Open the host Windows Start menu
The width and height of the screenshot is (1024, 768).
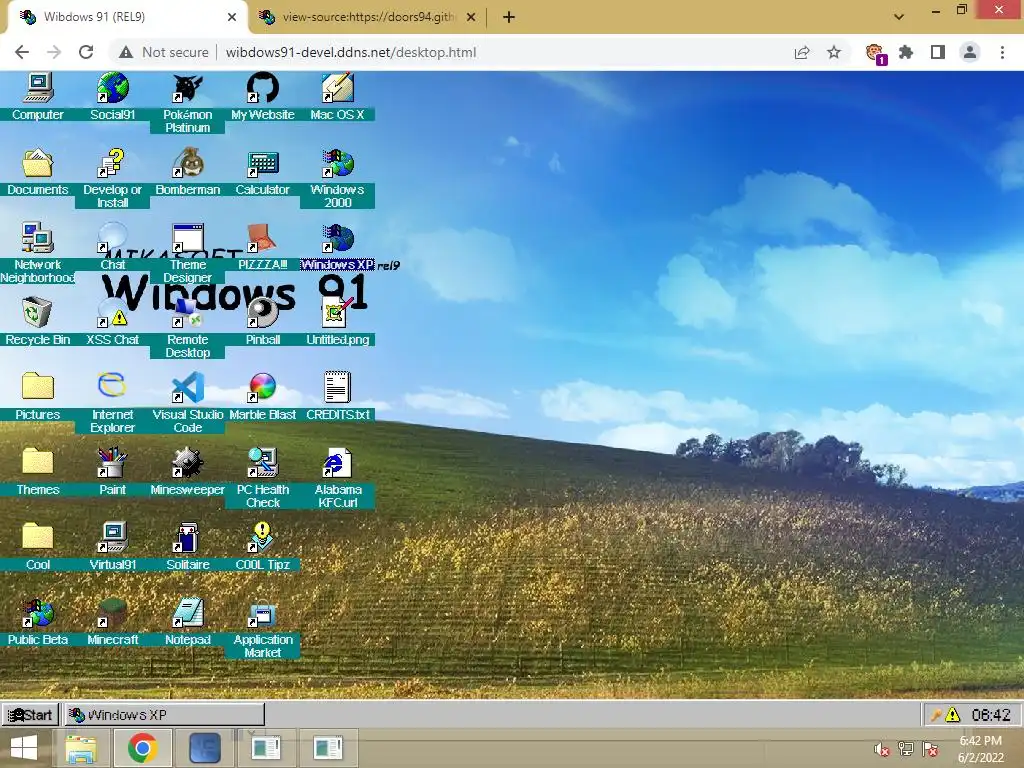(24, 748)
